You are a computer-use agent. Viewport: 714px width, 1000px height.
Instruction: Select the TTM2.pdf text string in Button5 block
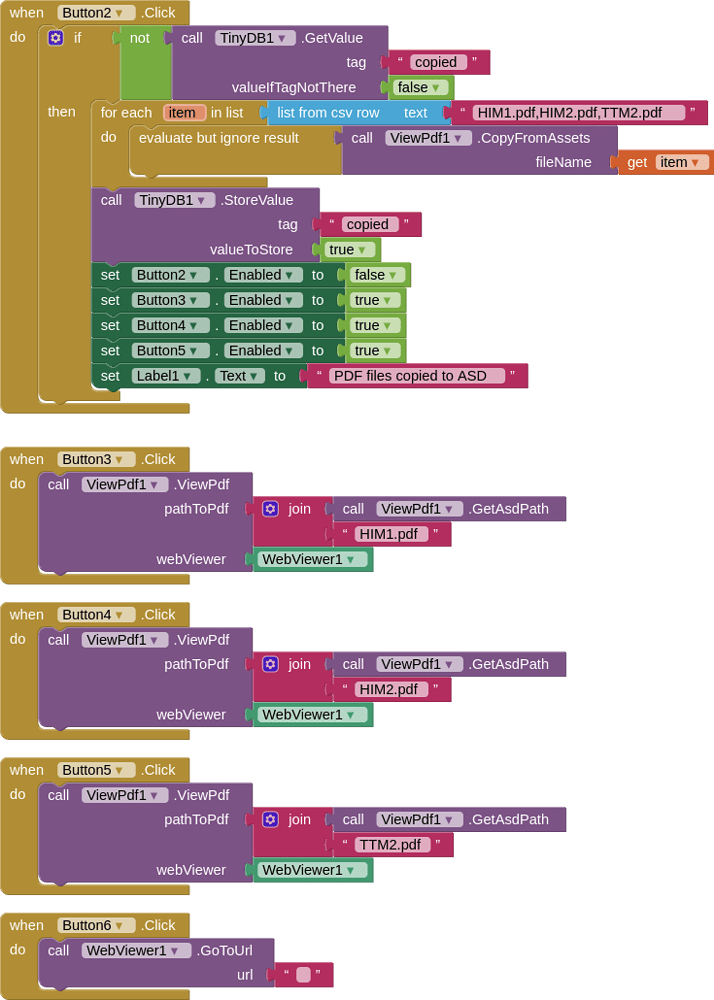[x=392, y=845]
